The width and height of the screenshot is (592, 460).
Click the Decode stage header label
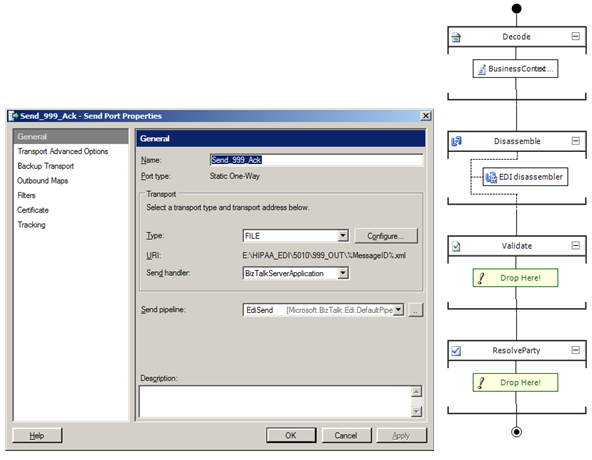click(x=516, y=37)
